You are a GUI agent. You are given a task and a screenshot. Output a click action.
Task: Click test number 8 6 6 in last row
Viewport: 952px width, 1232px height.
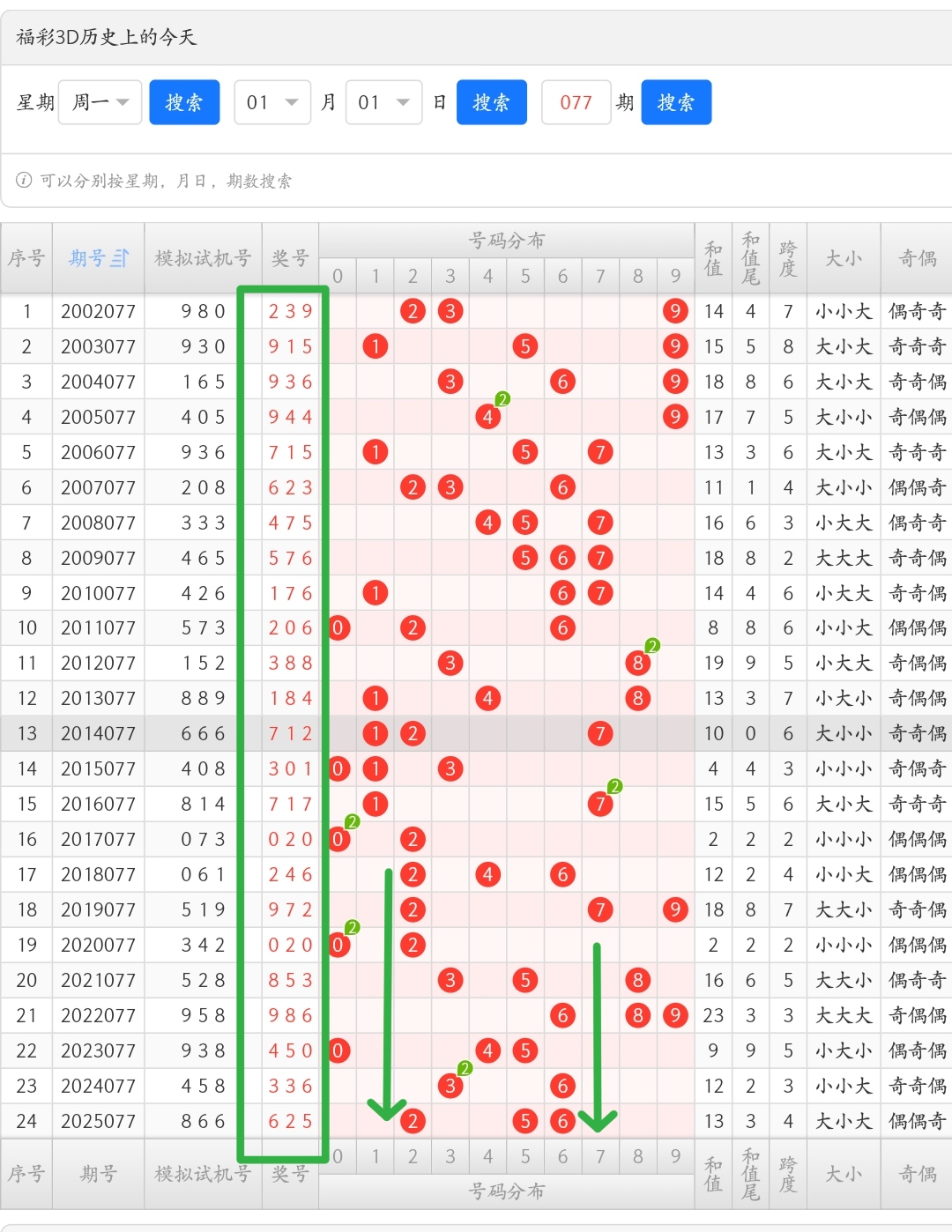point(203,1121)
